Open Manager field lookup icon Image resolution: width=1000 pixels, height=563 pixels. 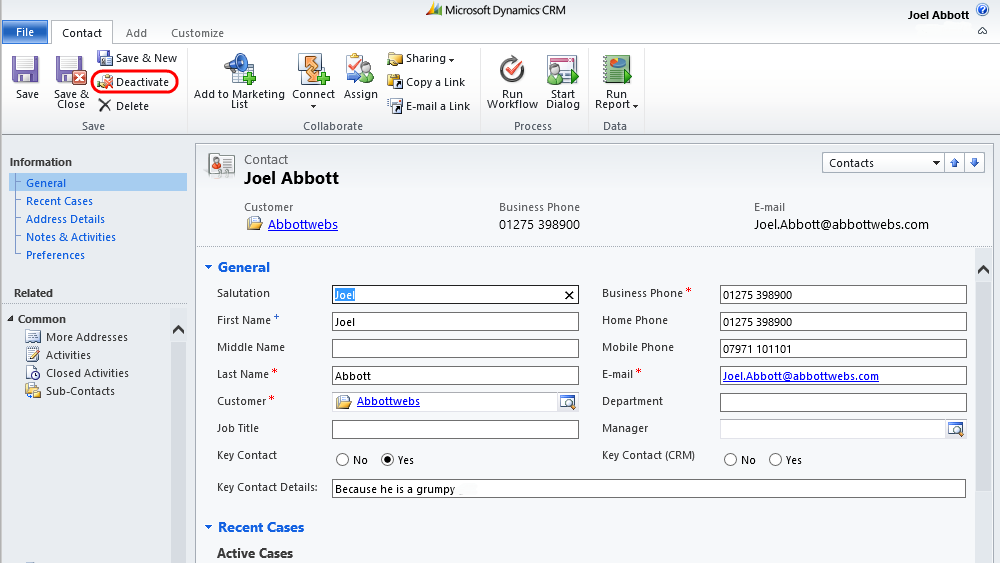[955, 429]
